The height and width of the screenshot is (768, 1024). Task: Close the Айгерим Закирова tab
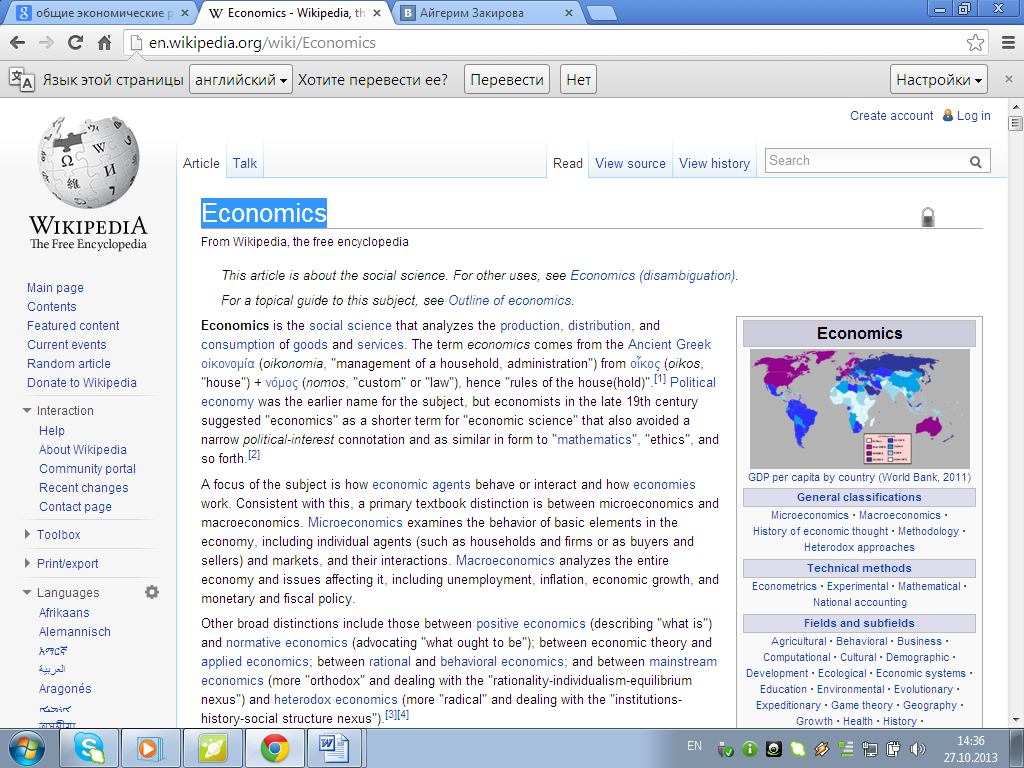(x=568, y=13)
